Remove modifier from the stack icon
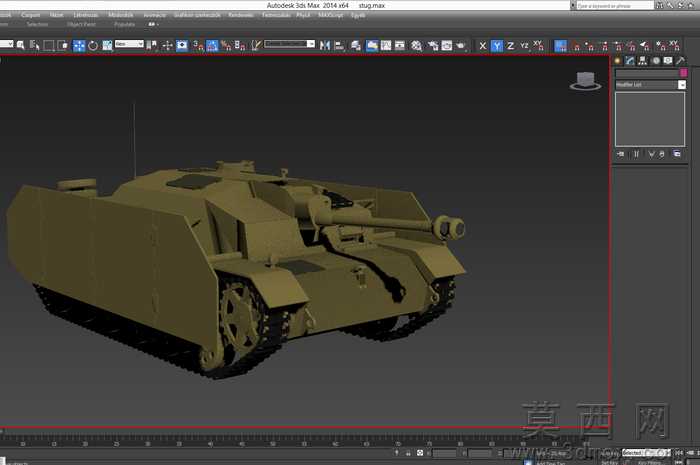700x465 pixels. click(662, 154)
